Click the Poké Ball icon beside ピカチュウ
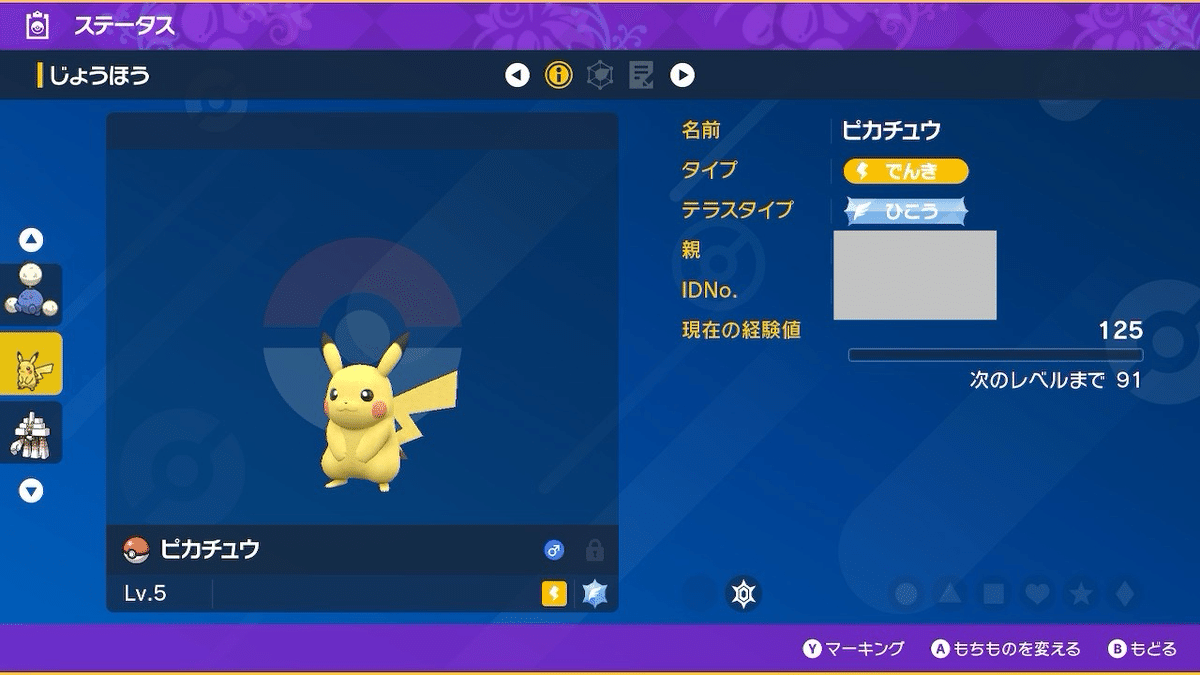Image resolution: width=1200 pixels, height=675 pixels. (x=135, y=549)
